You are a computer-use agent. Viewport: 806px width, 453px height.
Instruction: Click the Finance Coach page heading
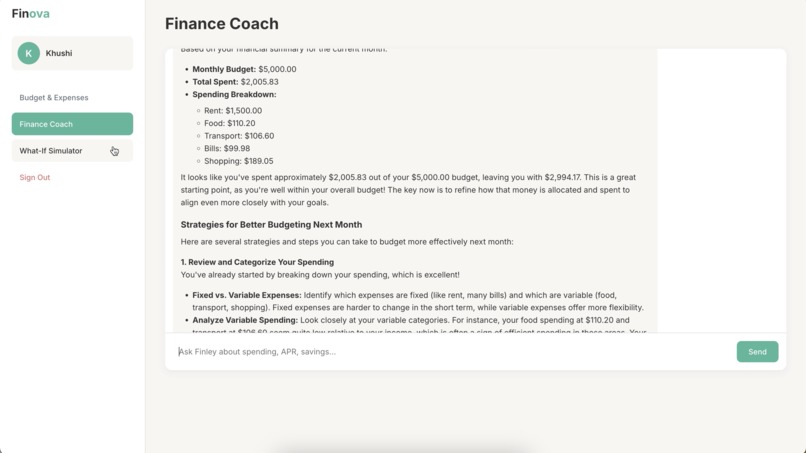point(222,24)
